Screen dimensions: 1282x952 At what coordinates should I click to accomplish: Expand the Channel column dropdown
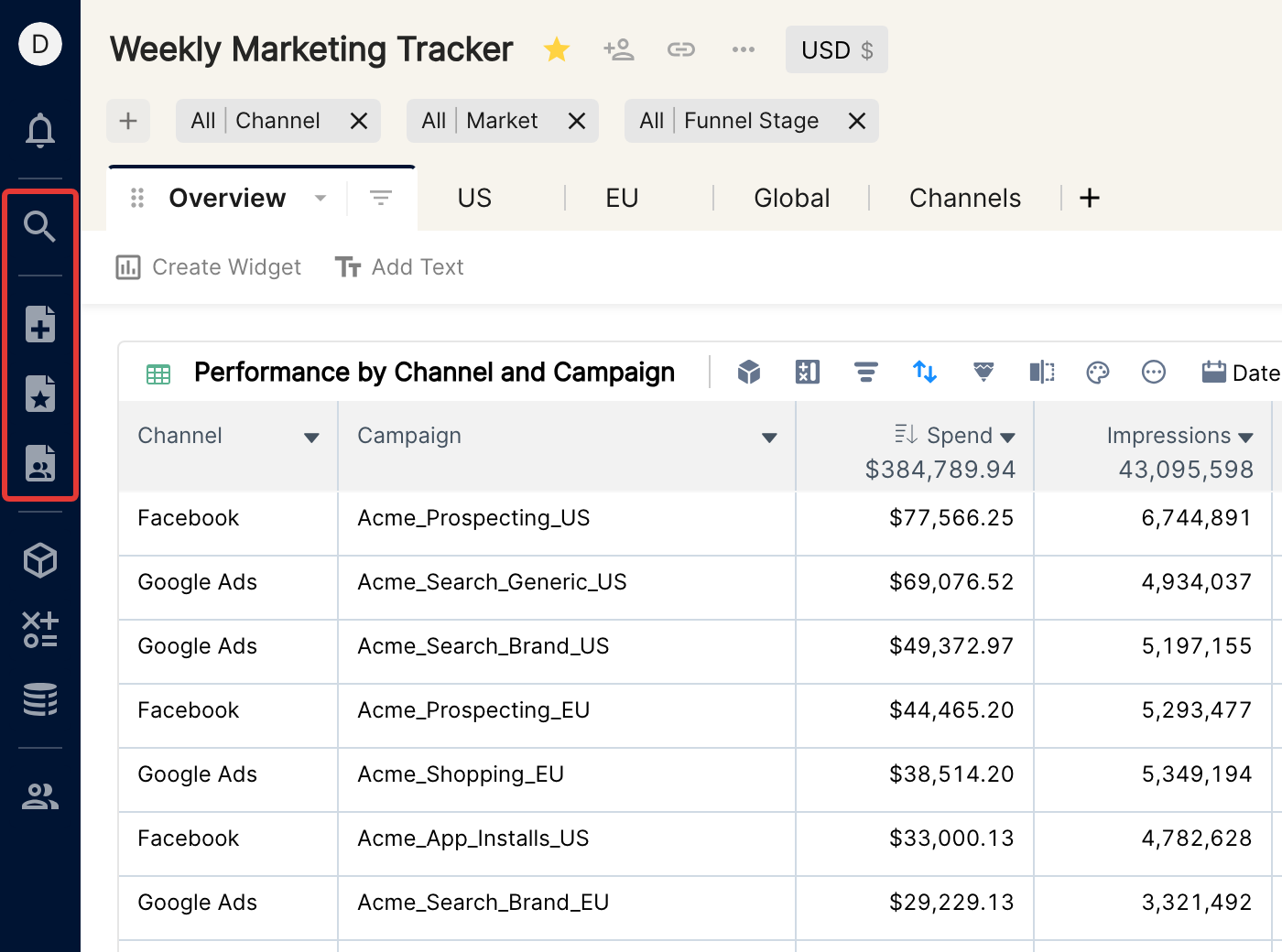click(x=311, y=438)
